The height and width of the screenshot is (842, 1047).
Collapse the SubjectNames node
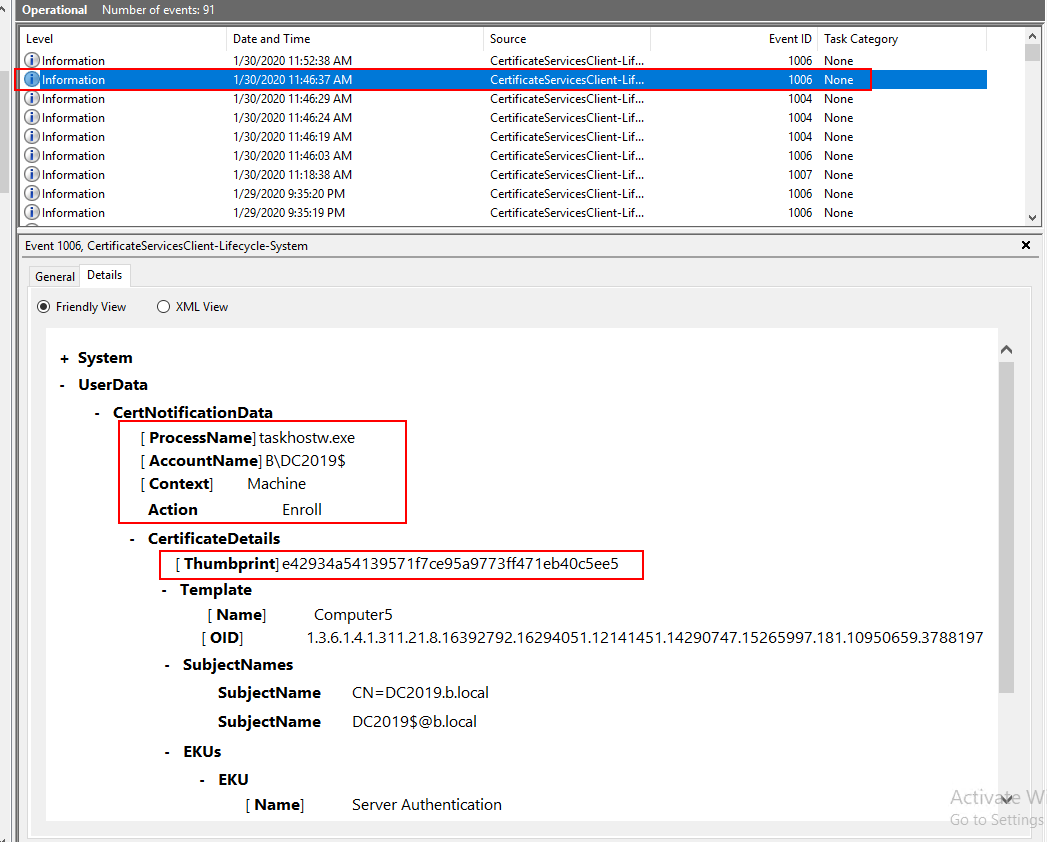pyautogui.click(x=167, y=665)
